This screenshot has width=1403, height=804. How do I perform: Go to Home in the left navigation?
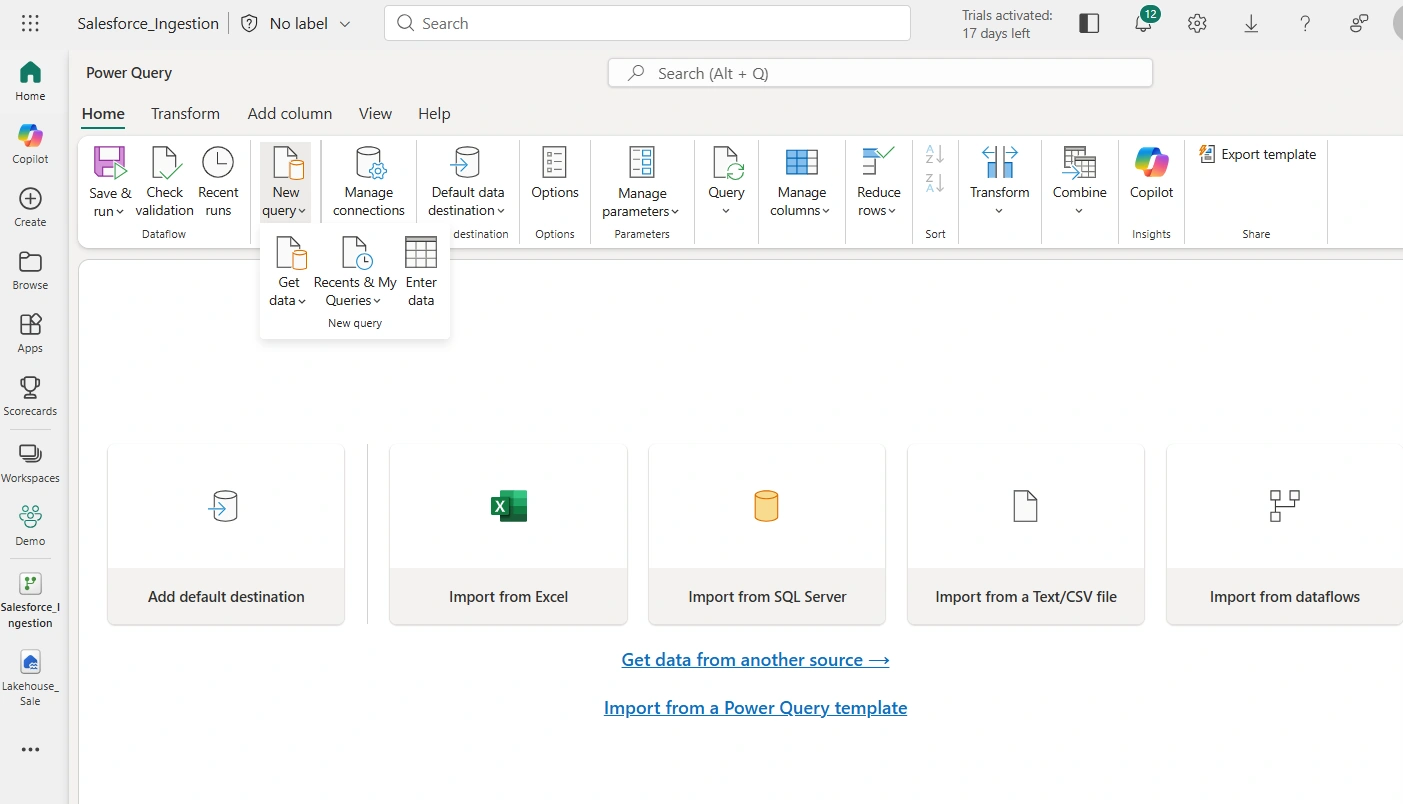[30, 81]
